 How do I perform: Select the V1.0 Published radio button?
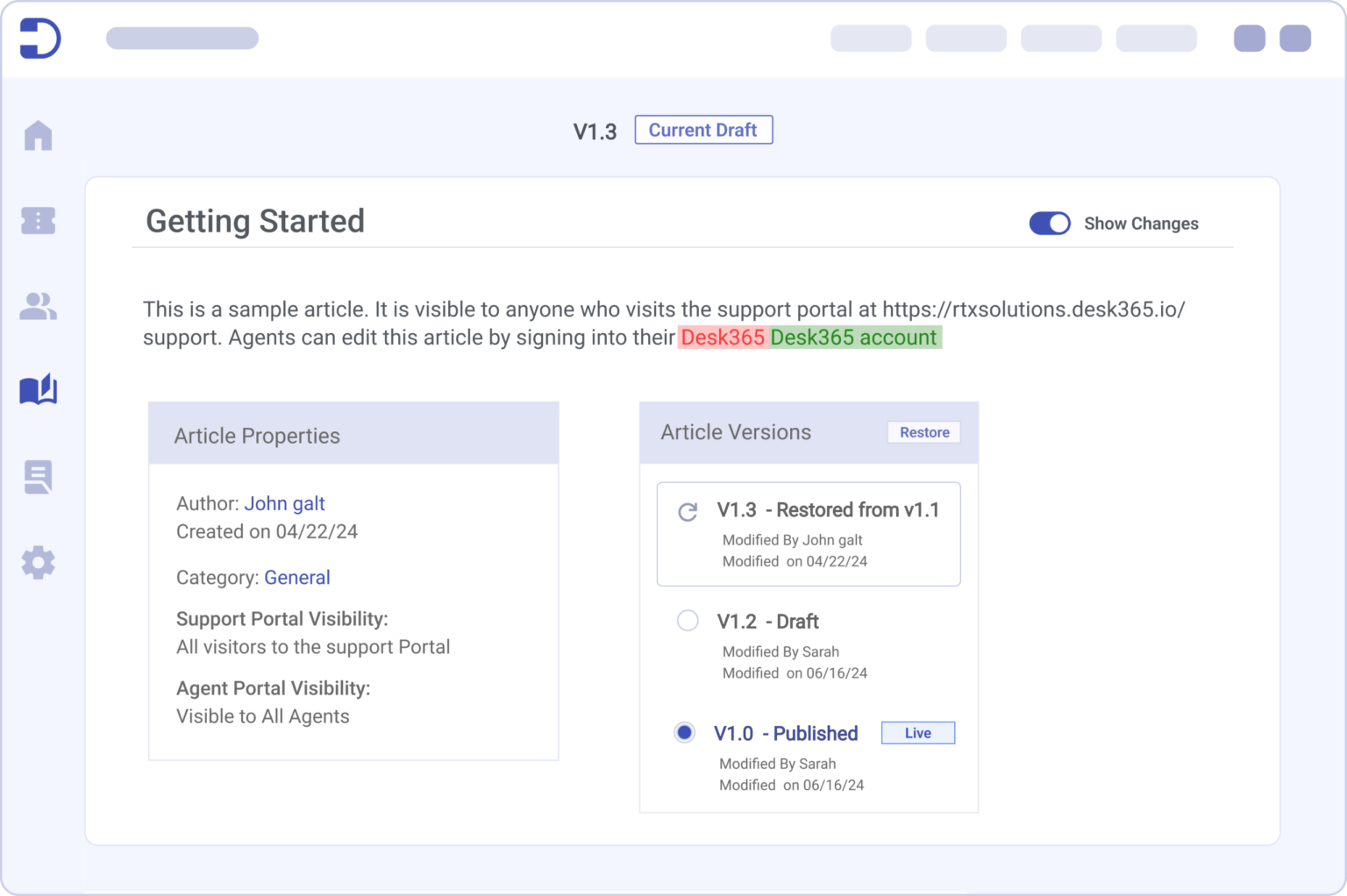pyautogui.click(x=685, y=732)
